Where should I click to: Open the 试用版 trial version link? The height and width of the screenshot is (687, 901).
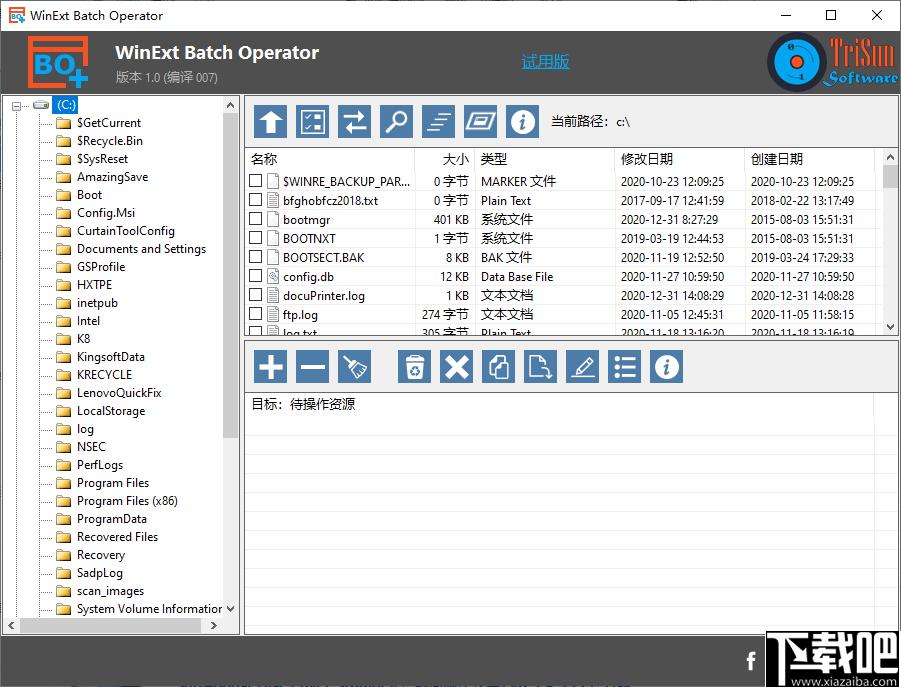(545, 61)
